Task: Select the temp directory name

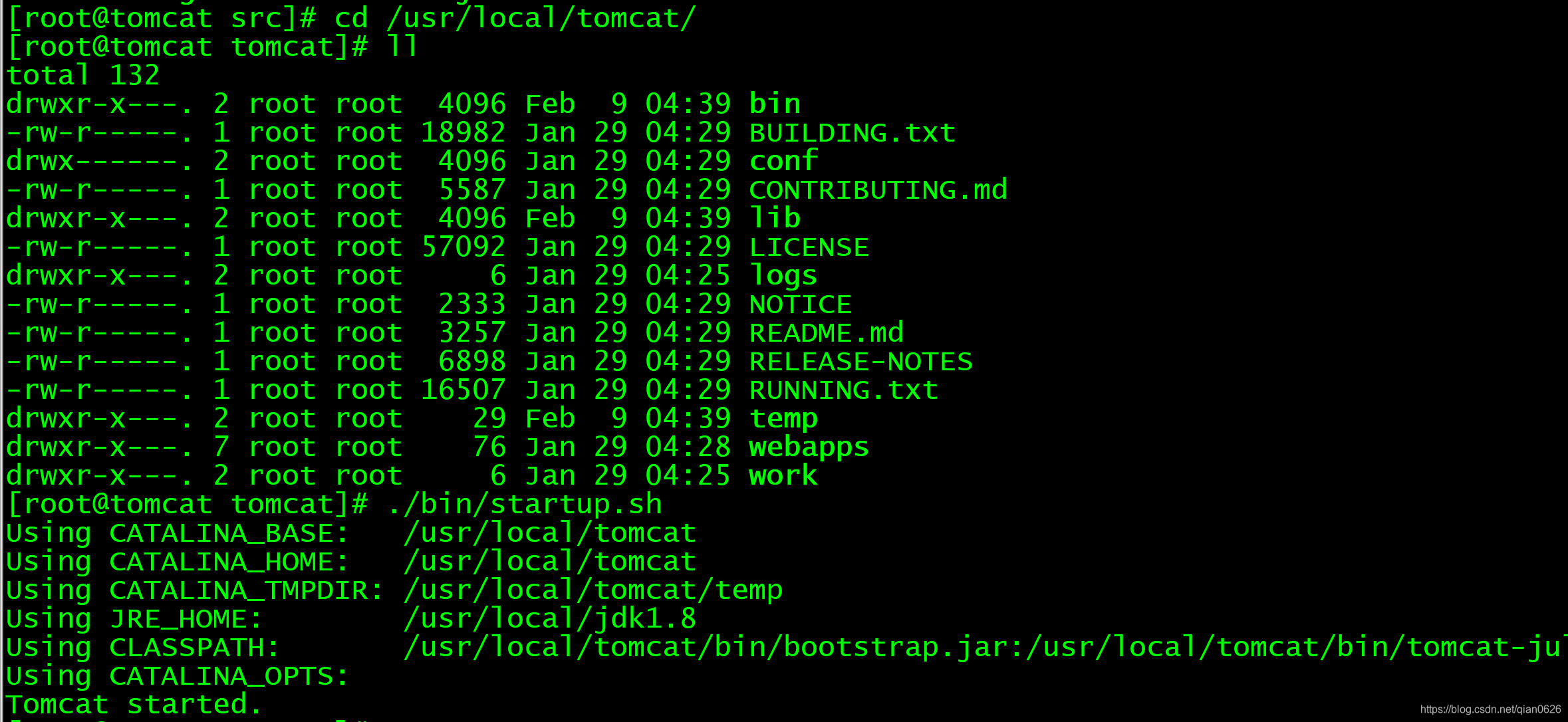Action: pyautogui.click(x=783, y=419)
